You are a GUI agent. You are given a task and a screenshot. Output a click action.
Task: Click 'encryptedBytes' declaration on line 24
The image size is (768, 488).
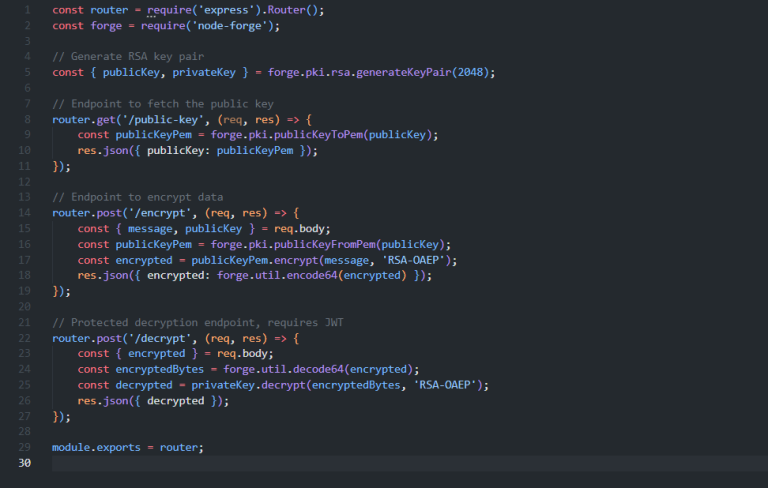(x=160, y=369)
